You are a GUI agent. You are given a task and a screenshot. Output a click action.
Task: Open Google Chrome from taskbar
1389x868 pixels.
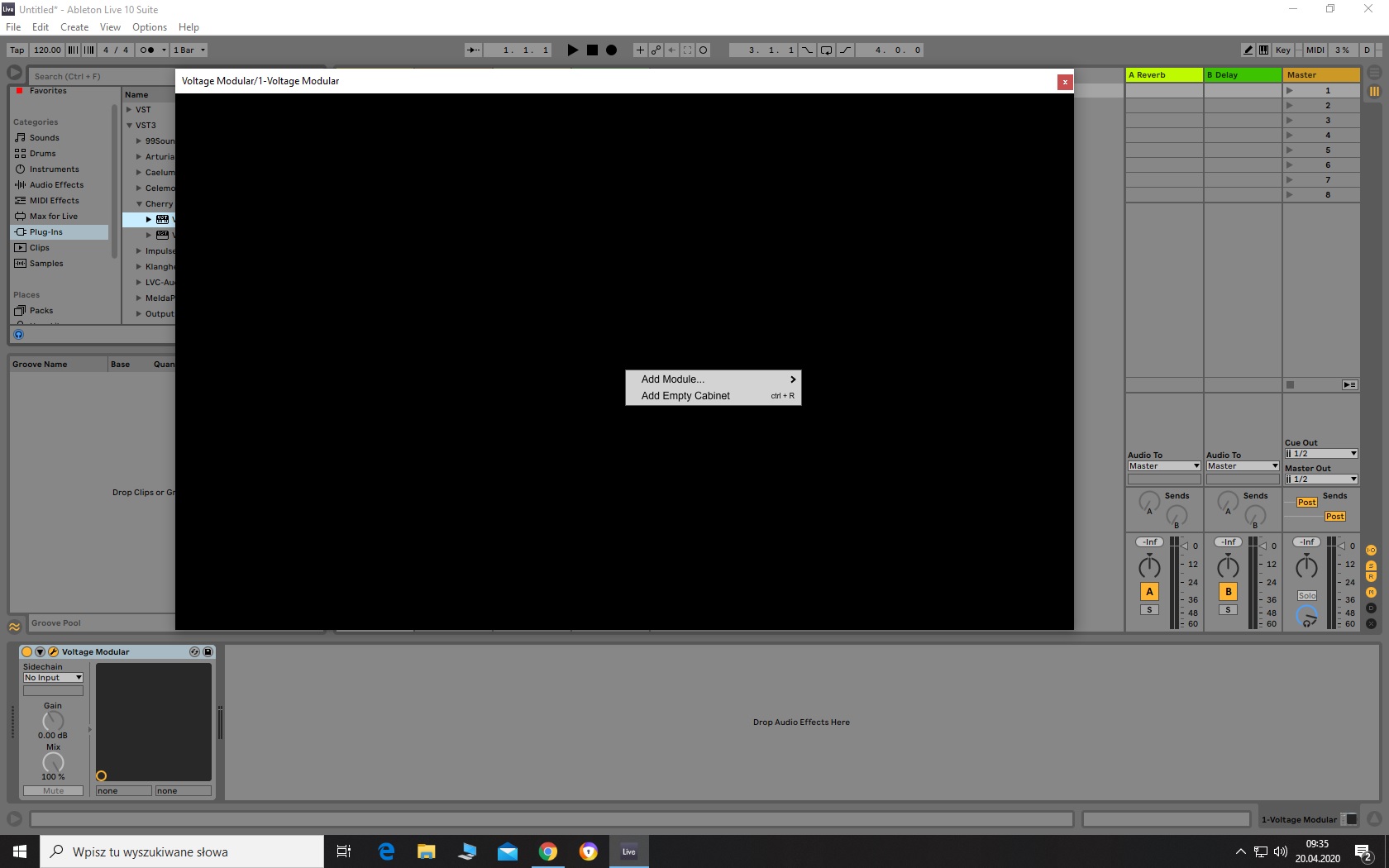(548, 851)
